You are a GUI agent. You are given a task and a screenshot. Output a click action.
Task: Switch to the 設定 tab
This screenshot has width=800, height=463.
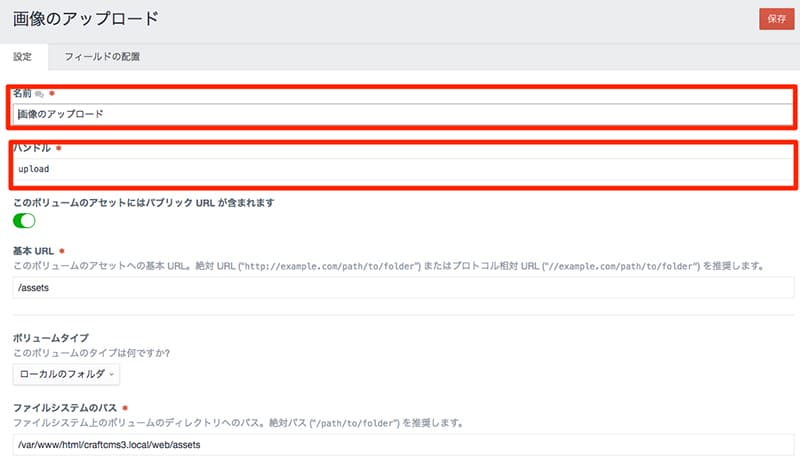[23, 57]
